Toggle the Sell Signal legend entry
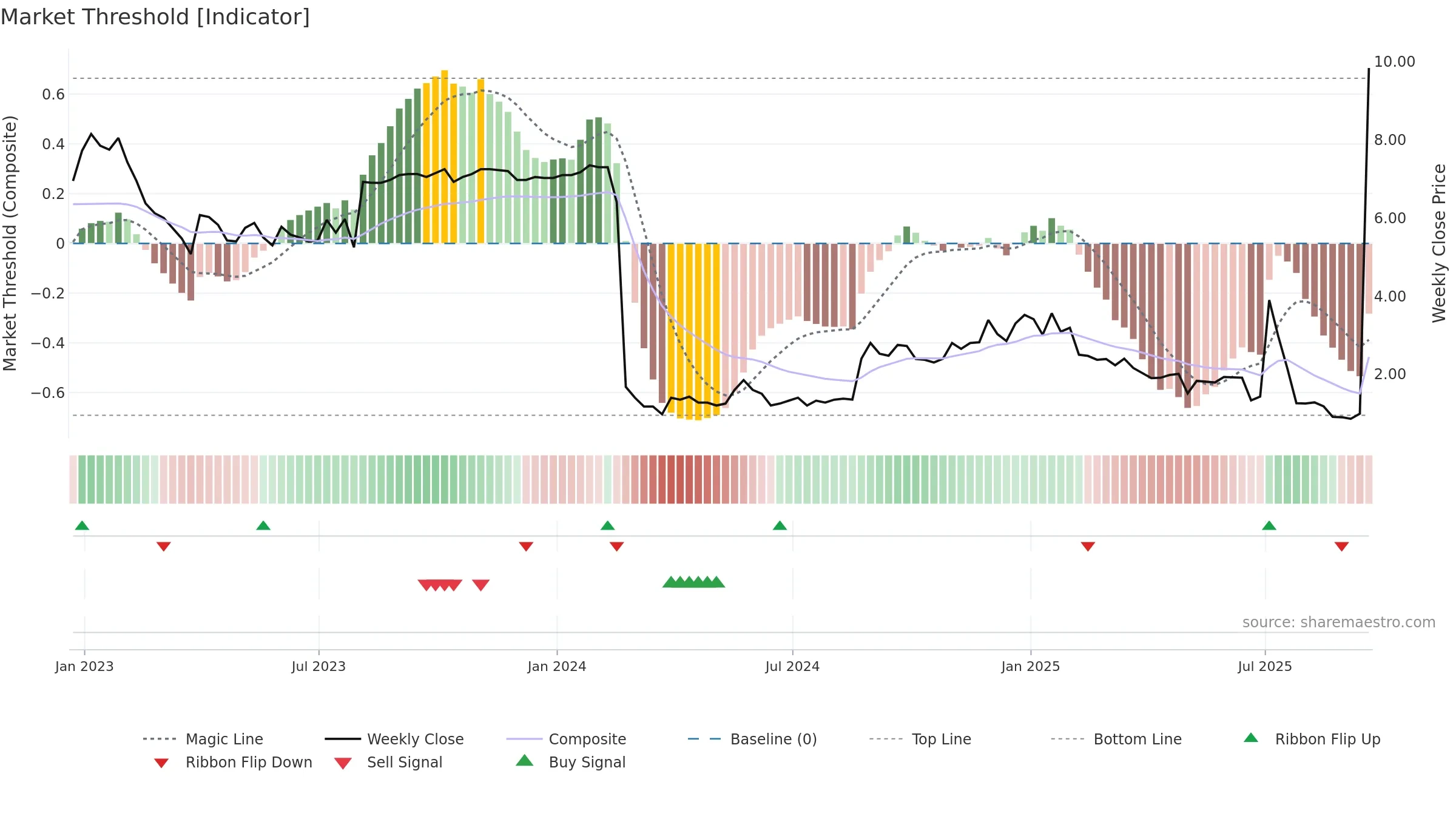1456x819 pixels. coord(388,762)
